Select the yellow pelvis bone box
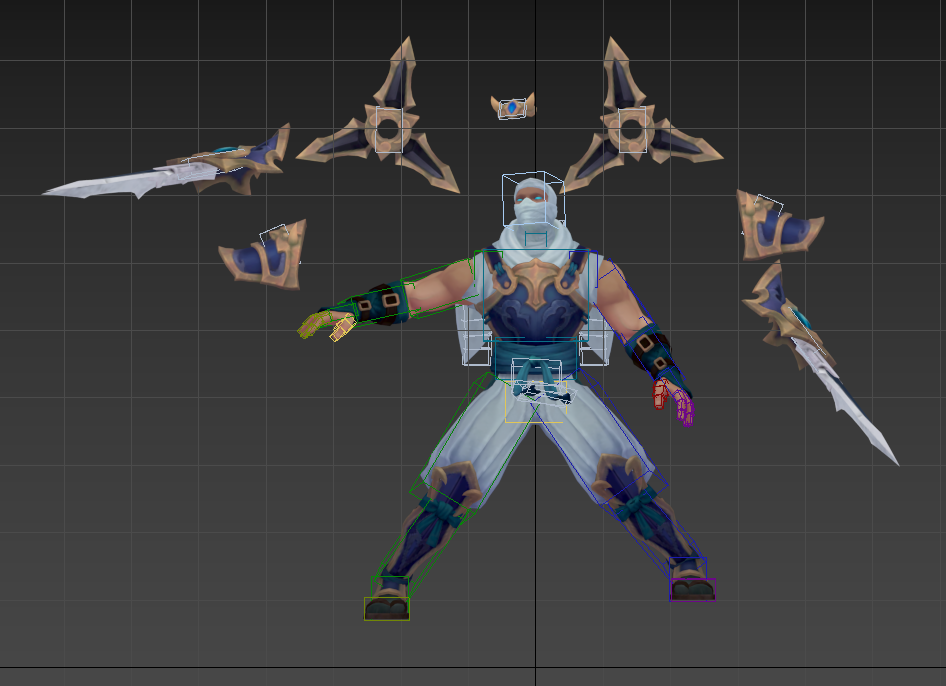Viewport: 946px width, 686px height. click(x=536, y=401)
